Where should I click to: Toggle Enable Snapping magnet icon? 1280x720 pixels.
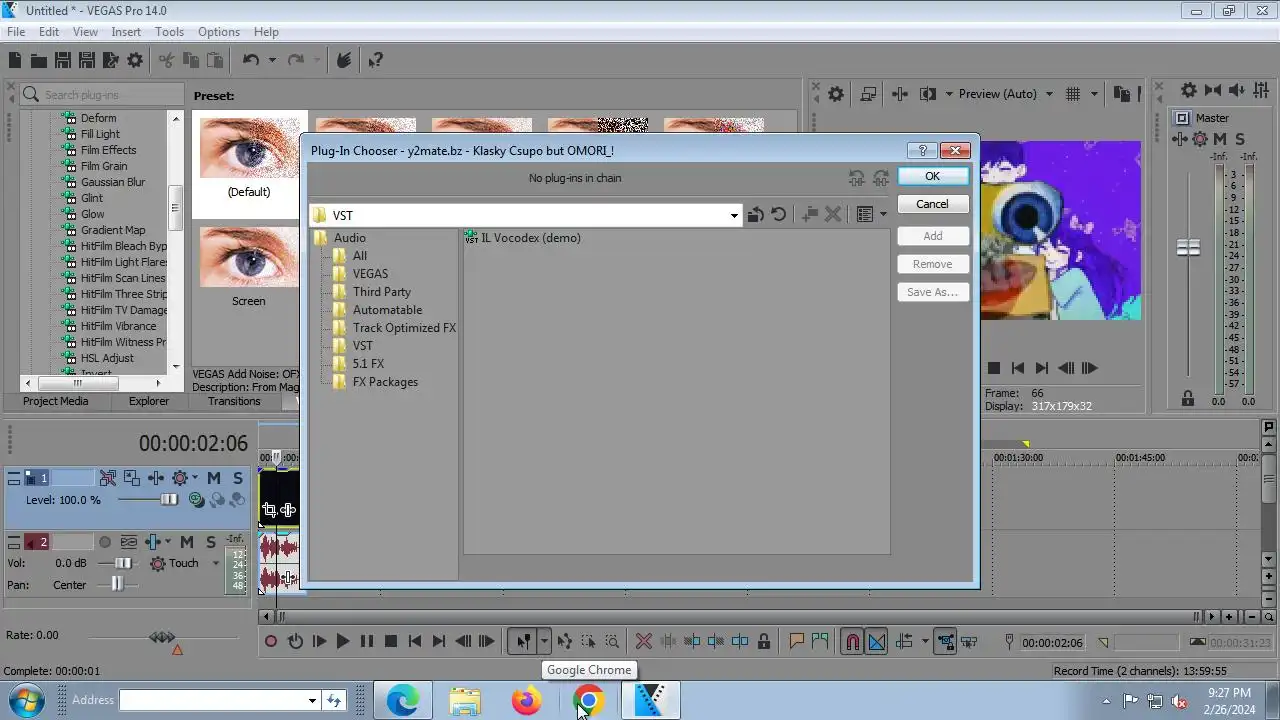point(852,642)
